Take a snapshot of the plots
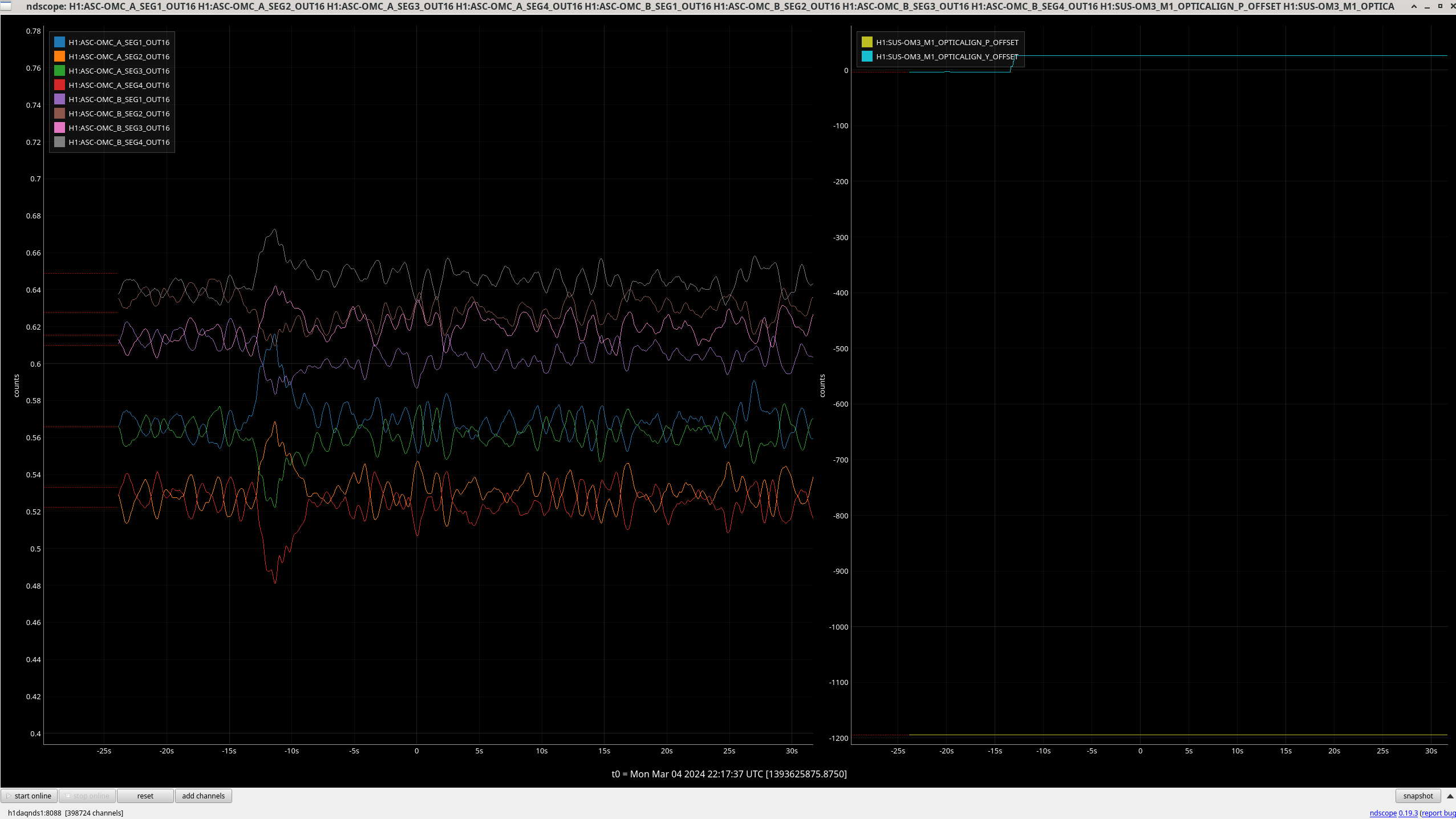Viewport: 1456px width, 819px height. point(1417,796)
